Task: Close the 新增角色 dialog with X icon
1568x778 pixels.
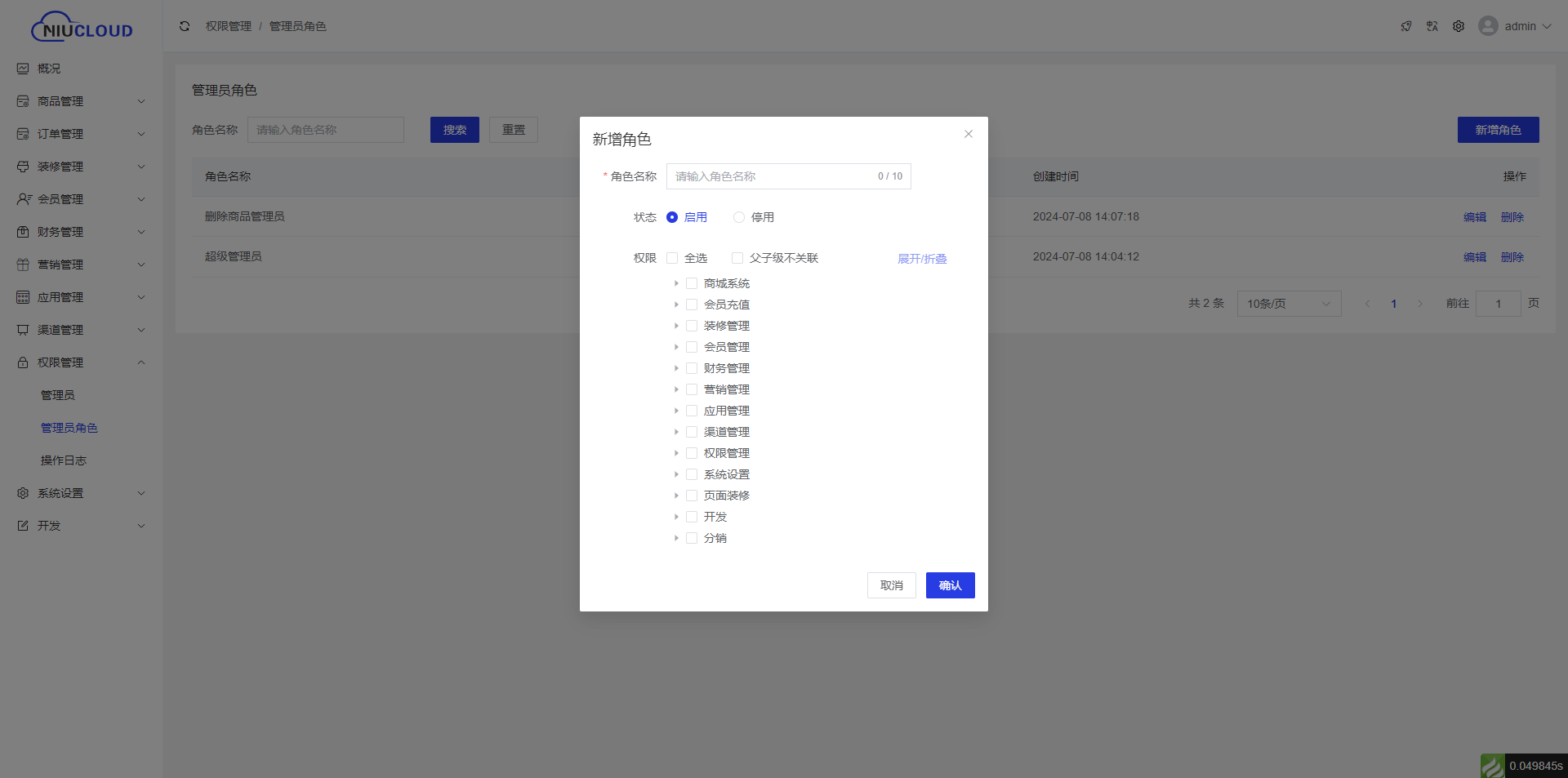Action: 969,134
